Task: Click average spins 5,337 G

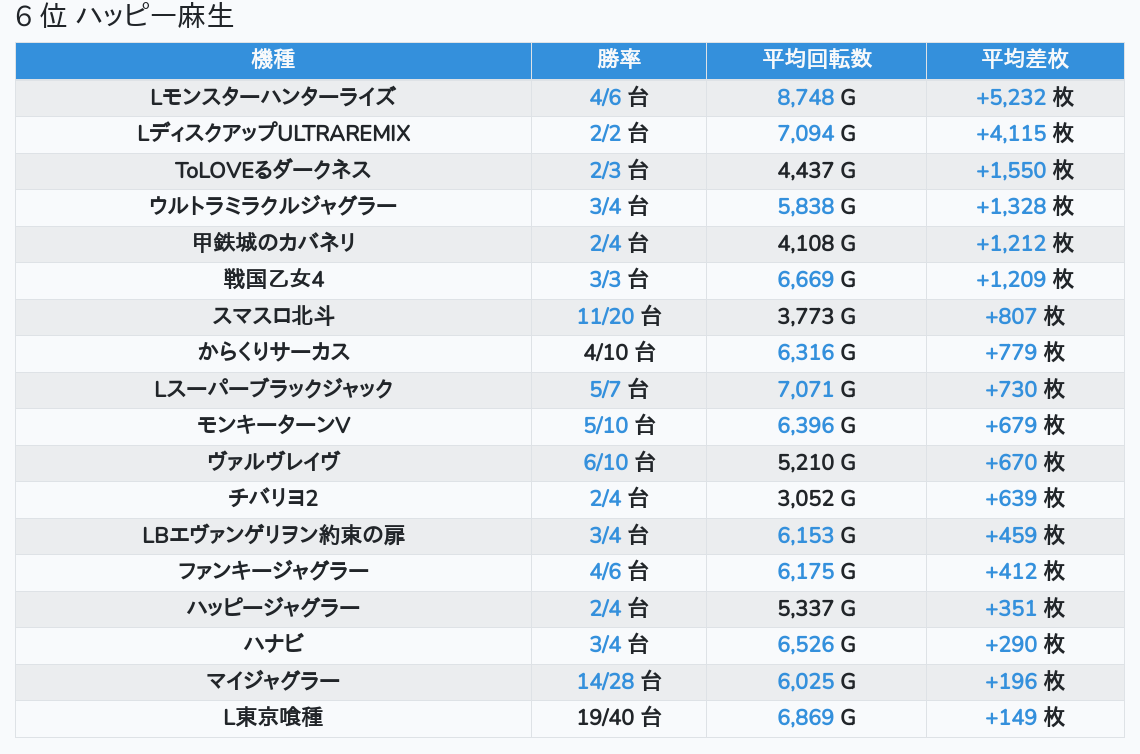Action: click(816, 608)
